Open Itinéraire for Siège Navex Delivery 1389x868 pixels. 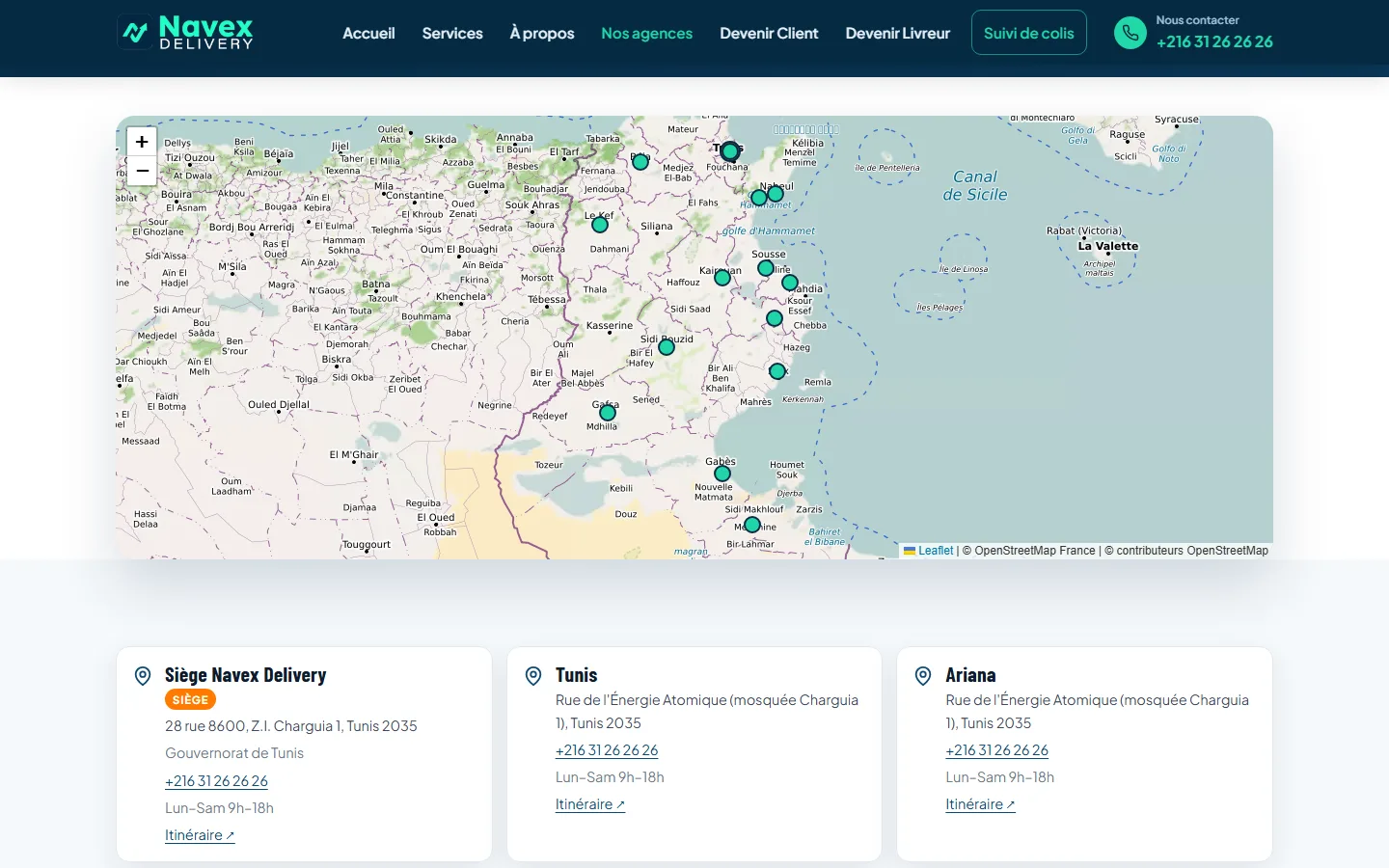point(200,835)
